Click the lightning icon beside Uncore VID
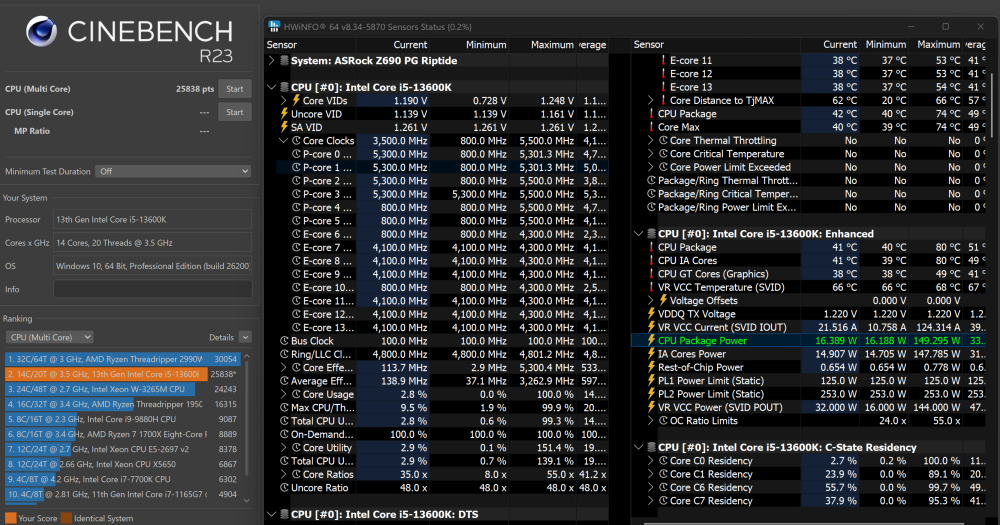 point(284,114)
